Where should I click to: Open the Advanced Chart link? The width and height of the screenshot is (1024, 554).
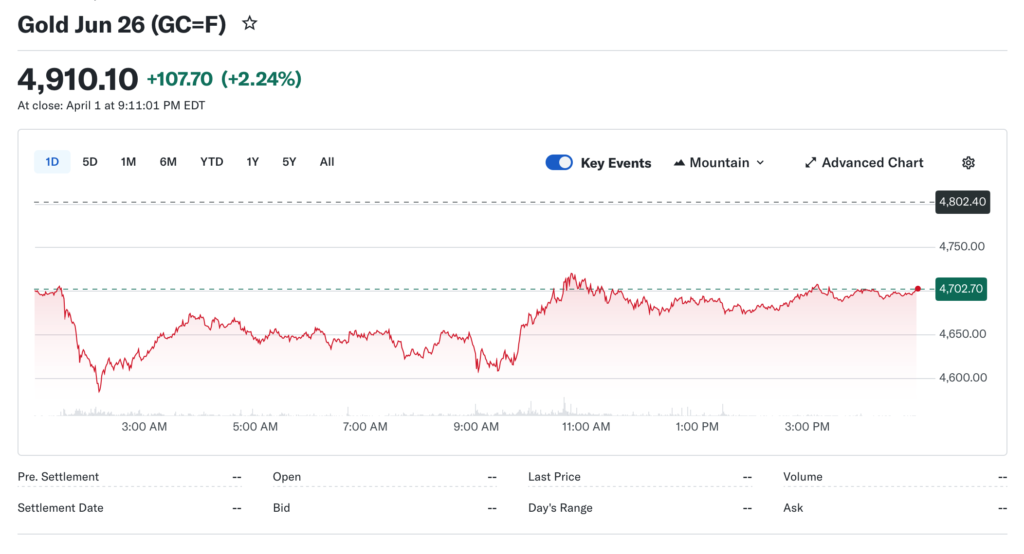point(872,163)
